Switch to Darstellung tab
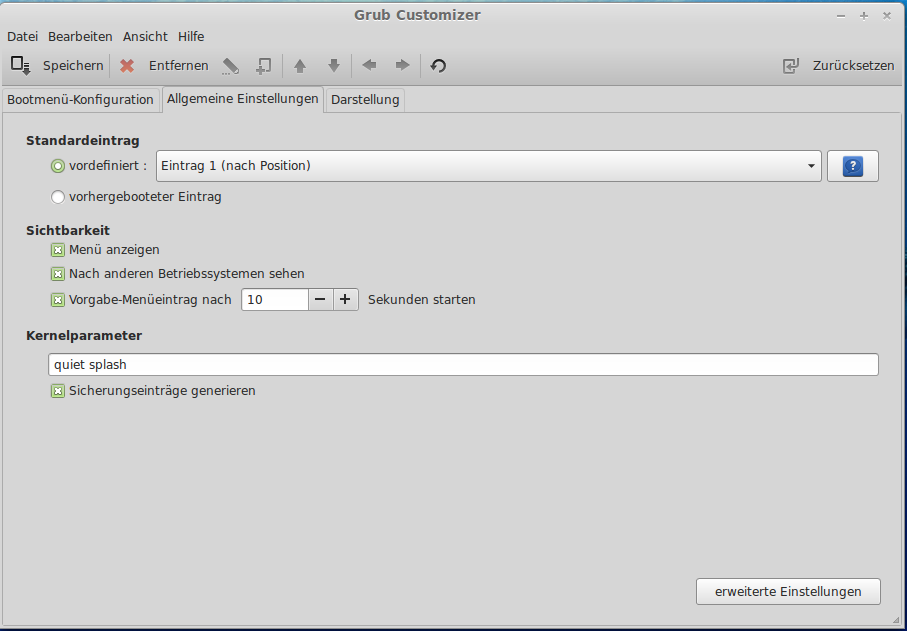Viewport: 907px width, 631px height. 365,99
